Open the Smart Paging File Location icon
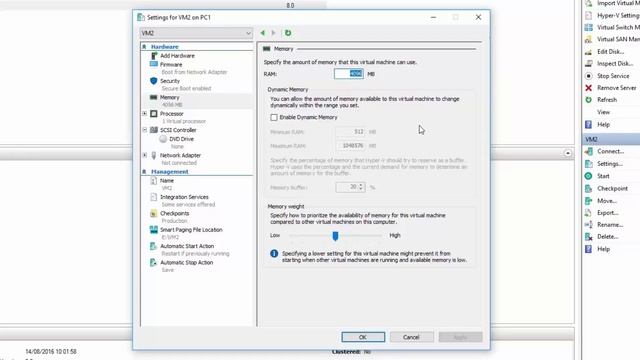The height and width of the screenshot is (360, 640). 153,230
